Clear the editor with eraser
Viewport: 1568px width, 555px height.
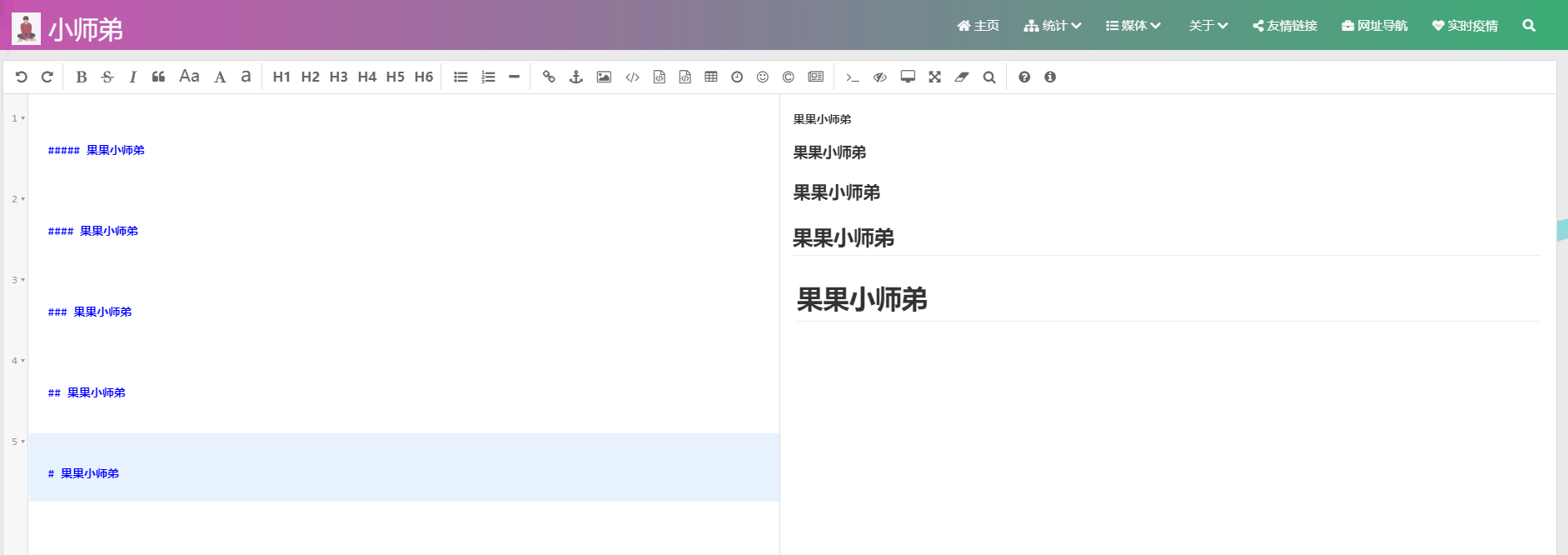(962, 77)
